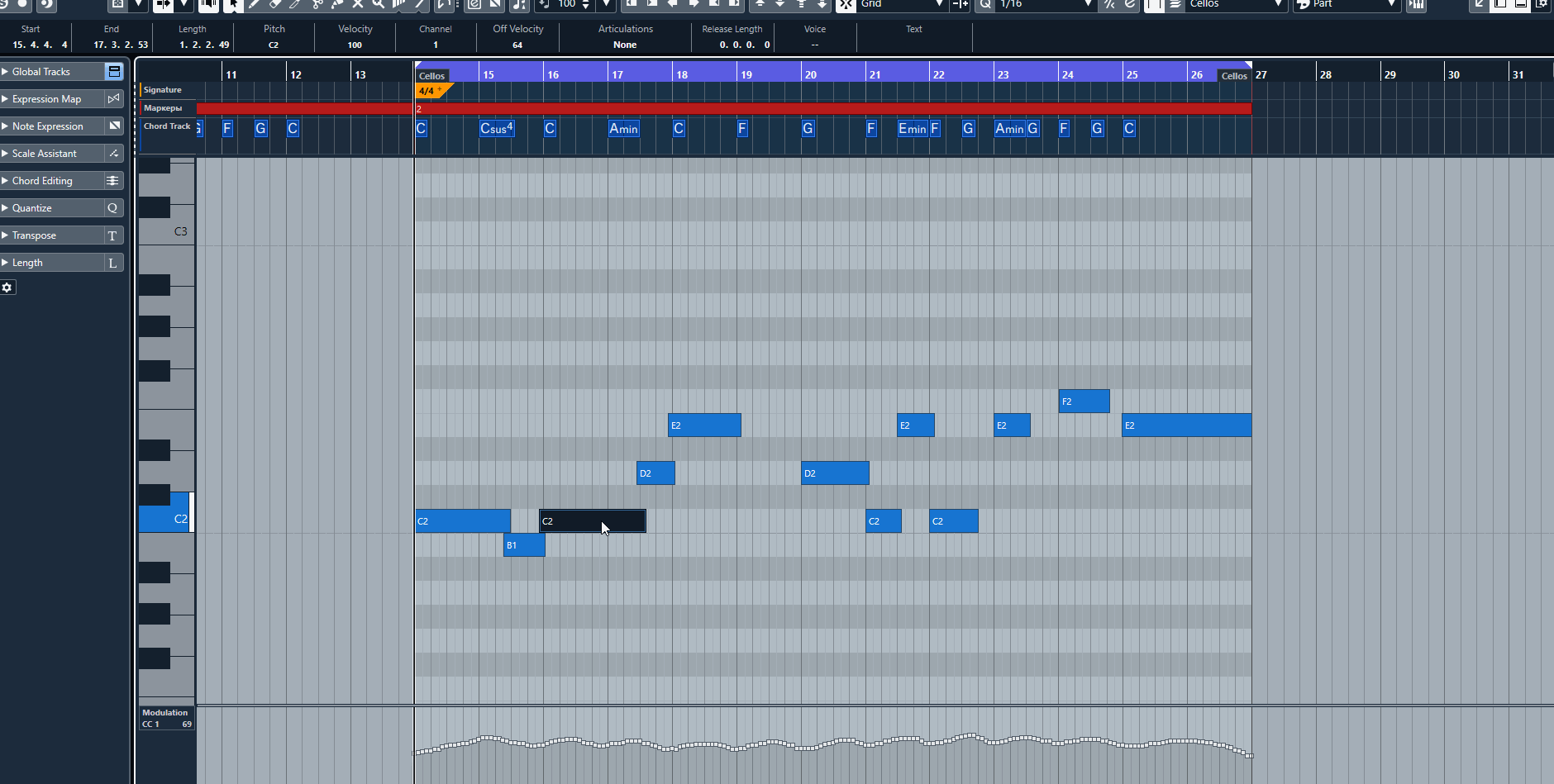Screen dimensions: 1554x784
Task: Click the Quantize Q icon in sidebar
Action: point(113,208)
